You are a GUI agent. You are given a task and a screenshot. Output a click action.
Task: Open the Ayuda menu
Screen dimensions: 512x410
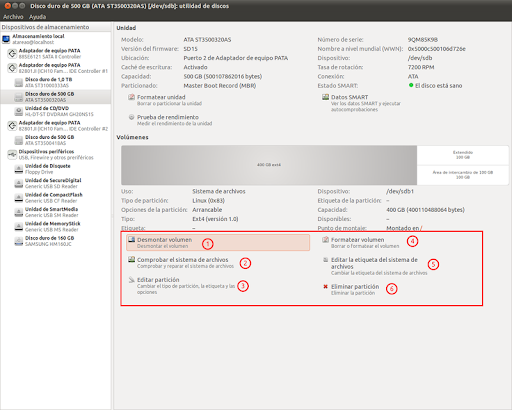point(37,17)
